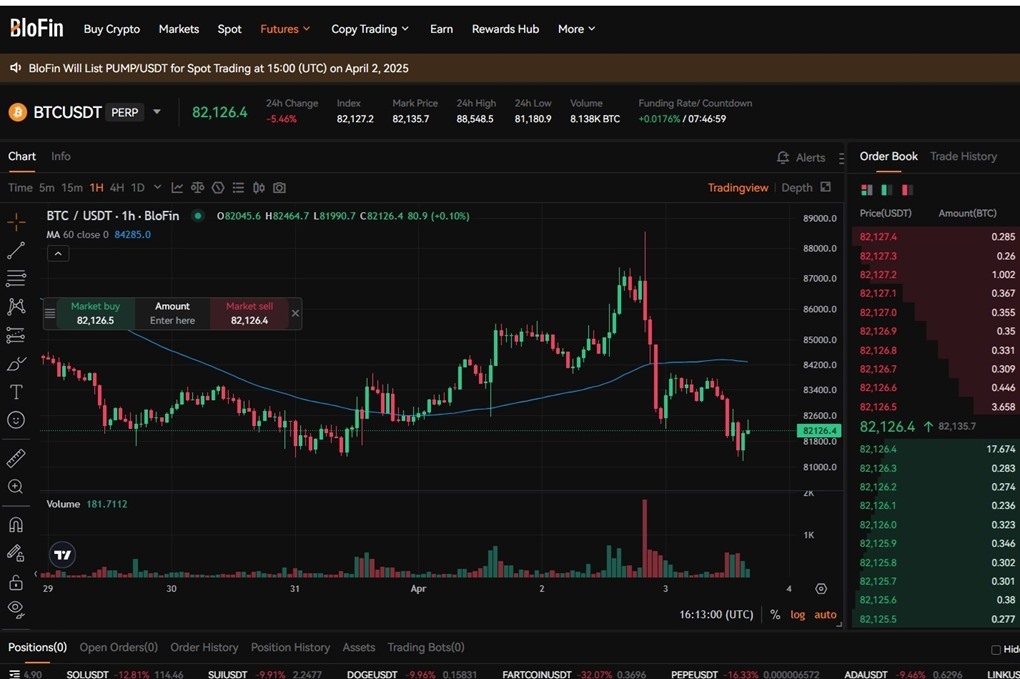The width and height of the screenshot is (1020, 679).
Task: Toggle the percent scale button
Action: click(x=775, y=615)
